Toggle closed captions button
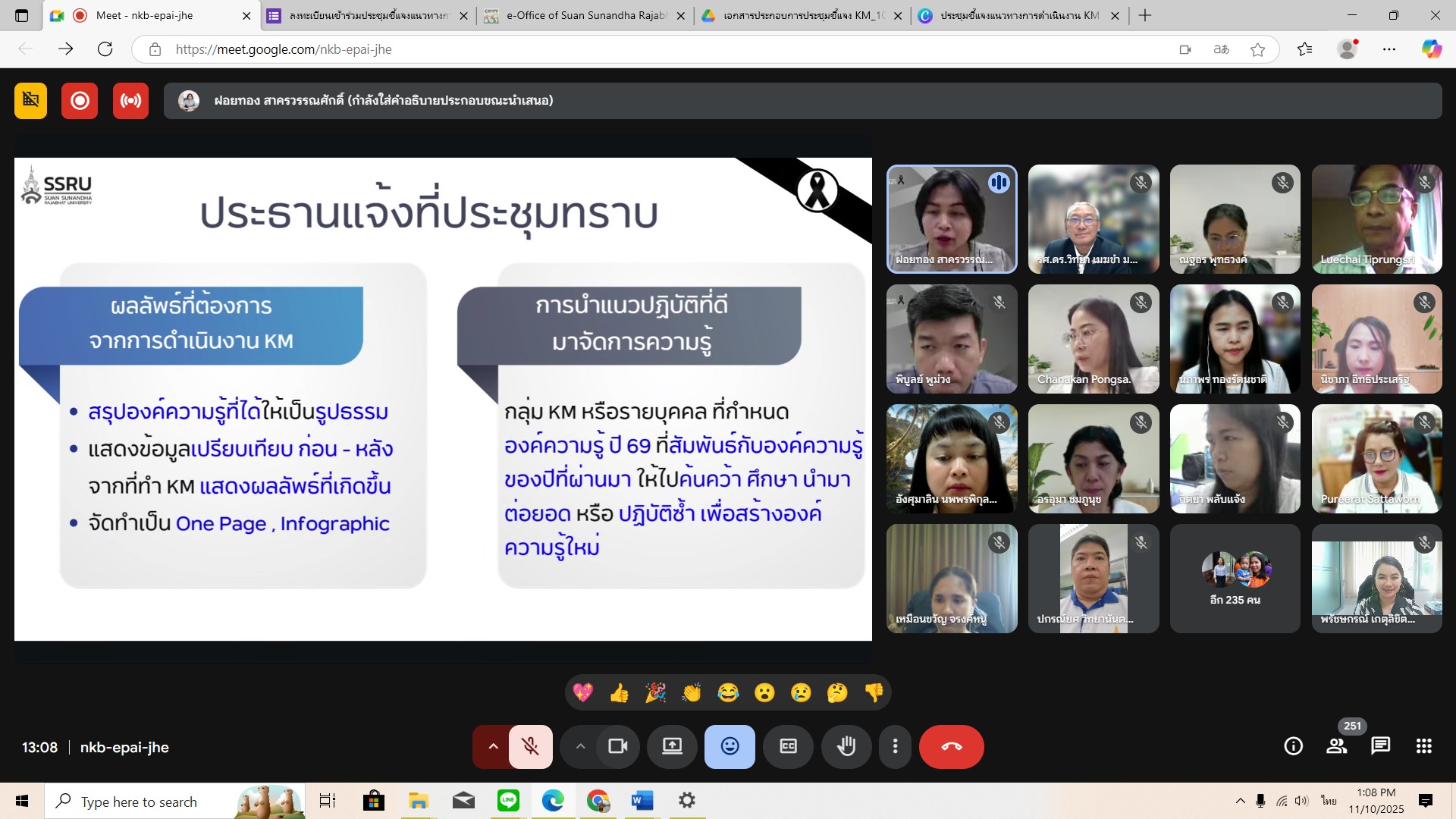 789,747
